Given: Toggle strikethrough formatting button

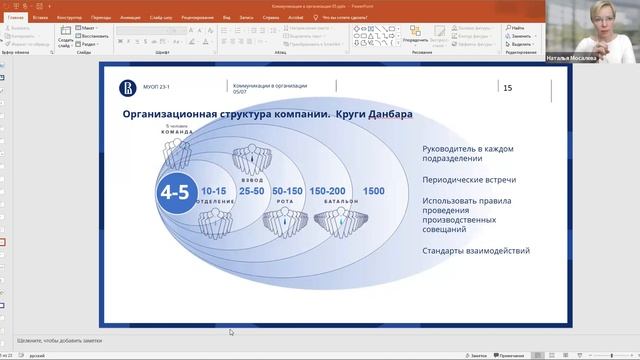Looking at the screenshot, I should coord(154,42).
